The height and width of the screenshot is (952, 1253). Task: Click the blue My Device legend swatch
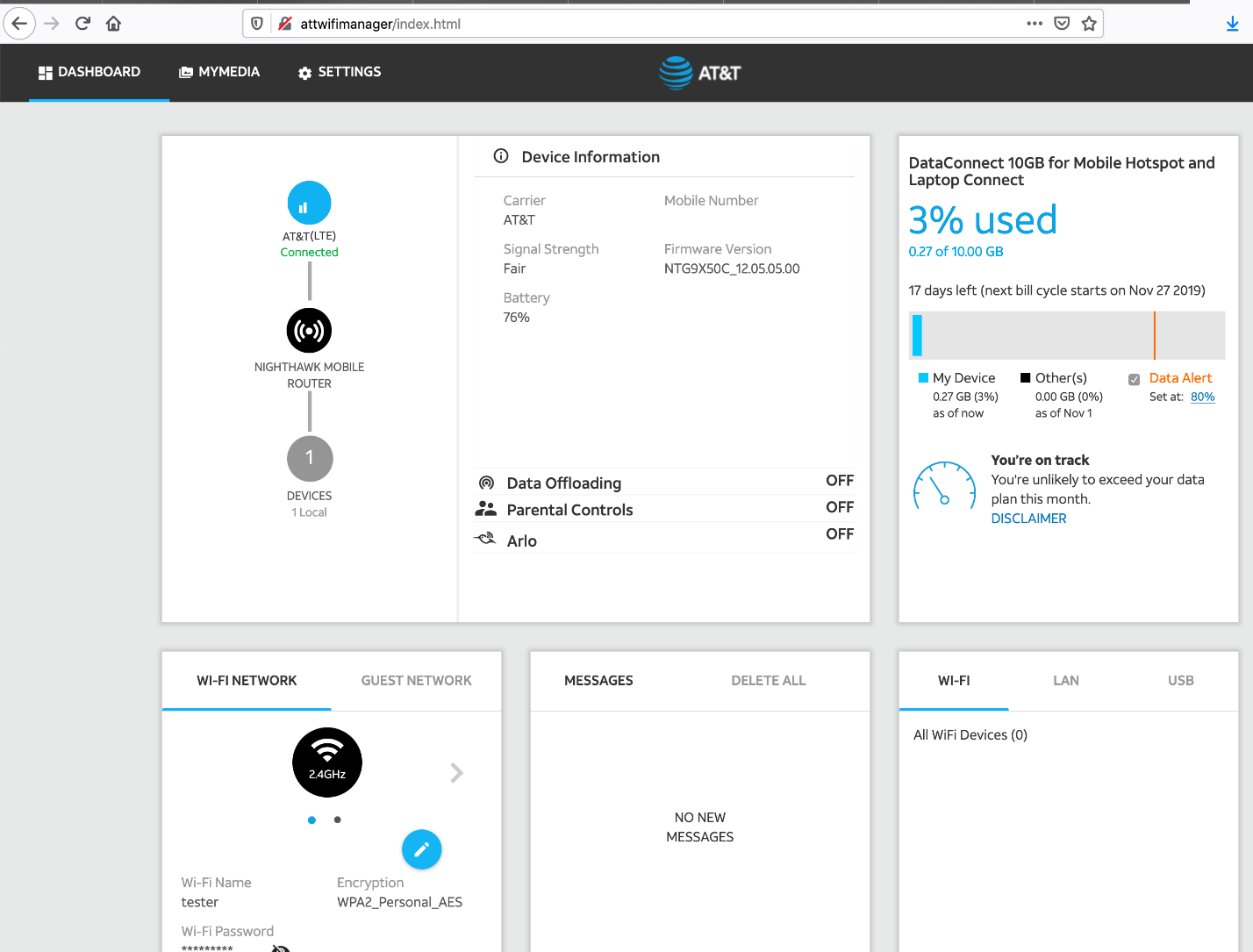click(923, 378)
